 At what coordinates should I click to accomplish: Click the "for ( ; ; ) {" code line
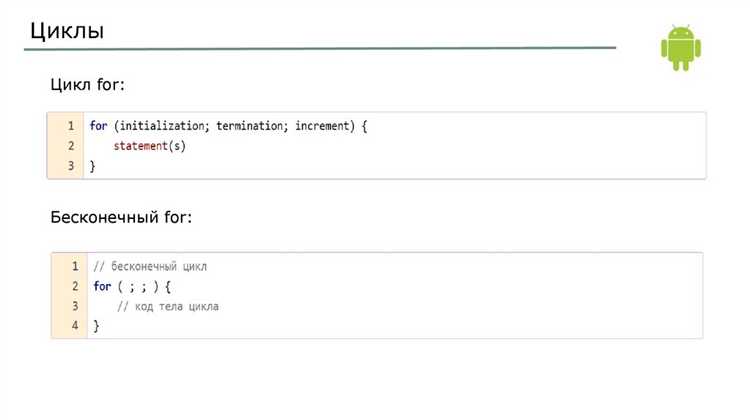133,287
